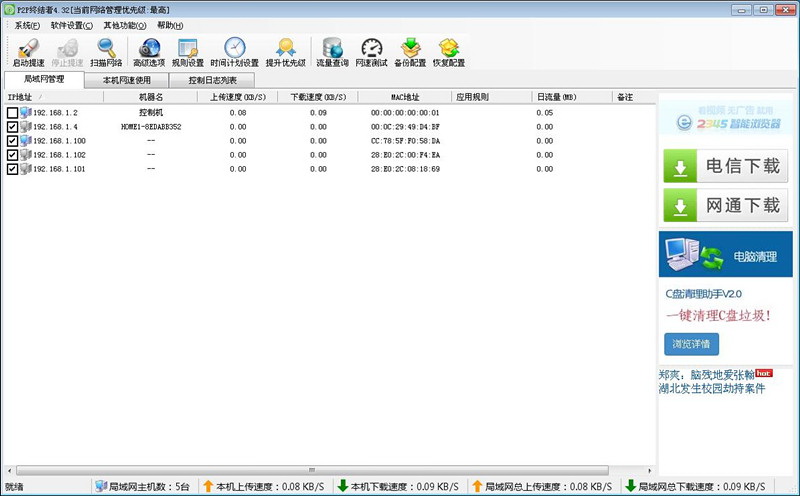
Task: Check the box for host 192.168.1.2
Action: click(12, 113)
